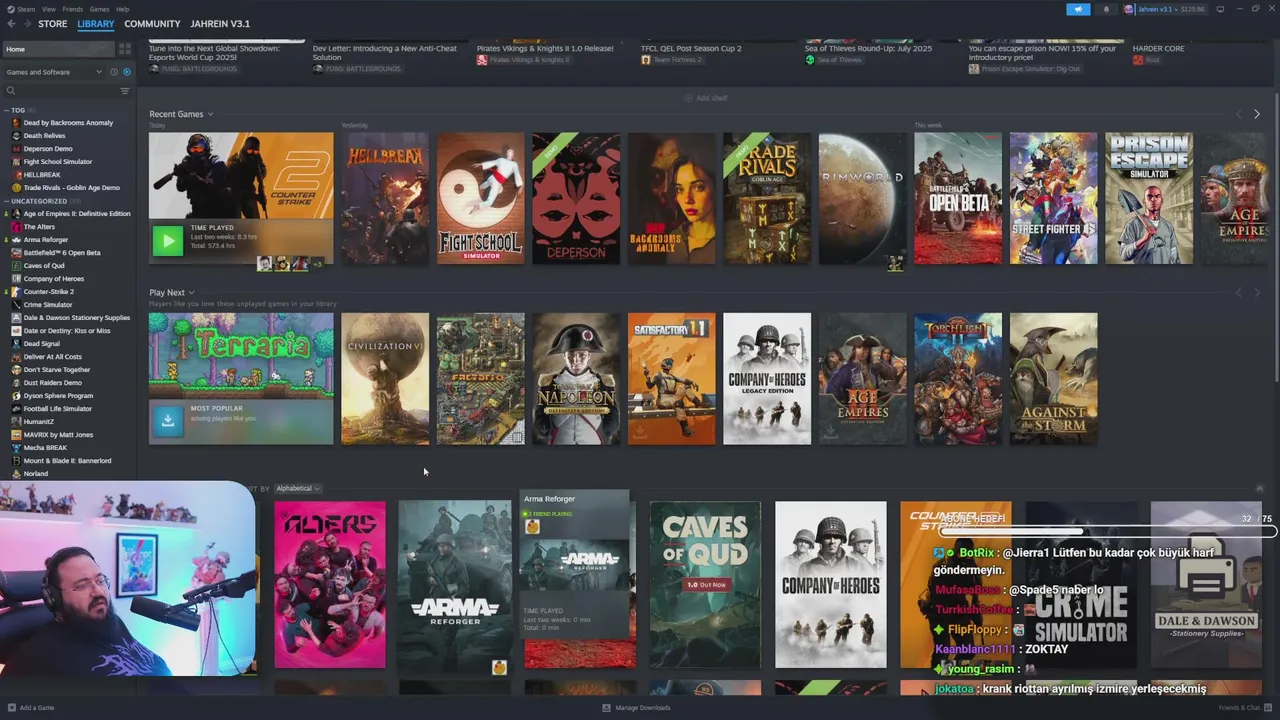Collapse the UNCATEGORIZED collection
Viewport: 1280px width, 720px height.
(x=7, y=201)
